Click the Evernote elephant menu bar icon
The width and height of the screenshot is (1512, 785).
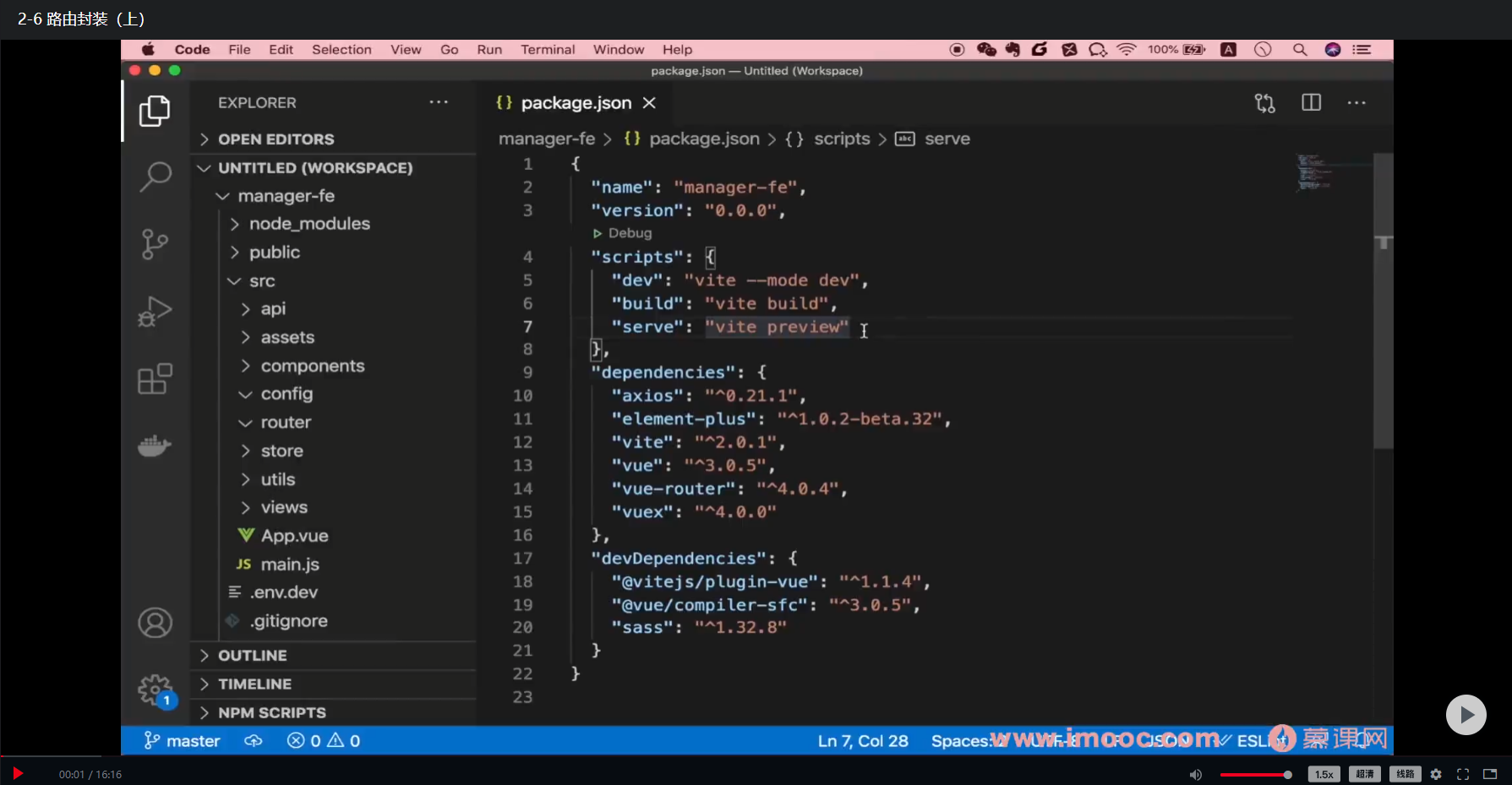click(x=1013, y=50)
